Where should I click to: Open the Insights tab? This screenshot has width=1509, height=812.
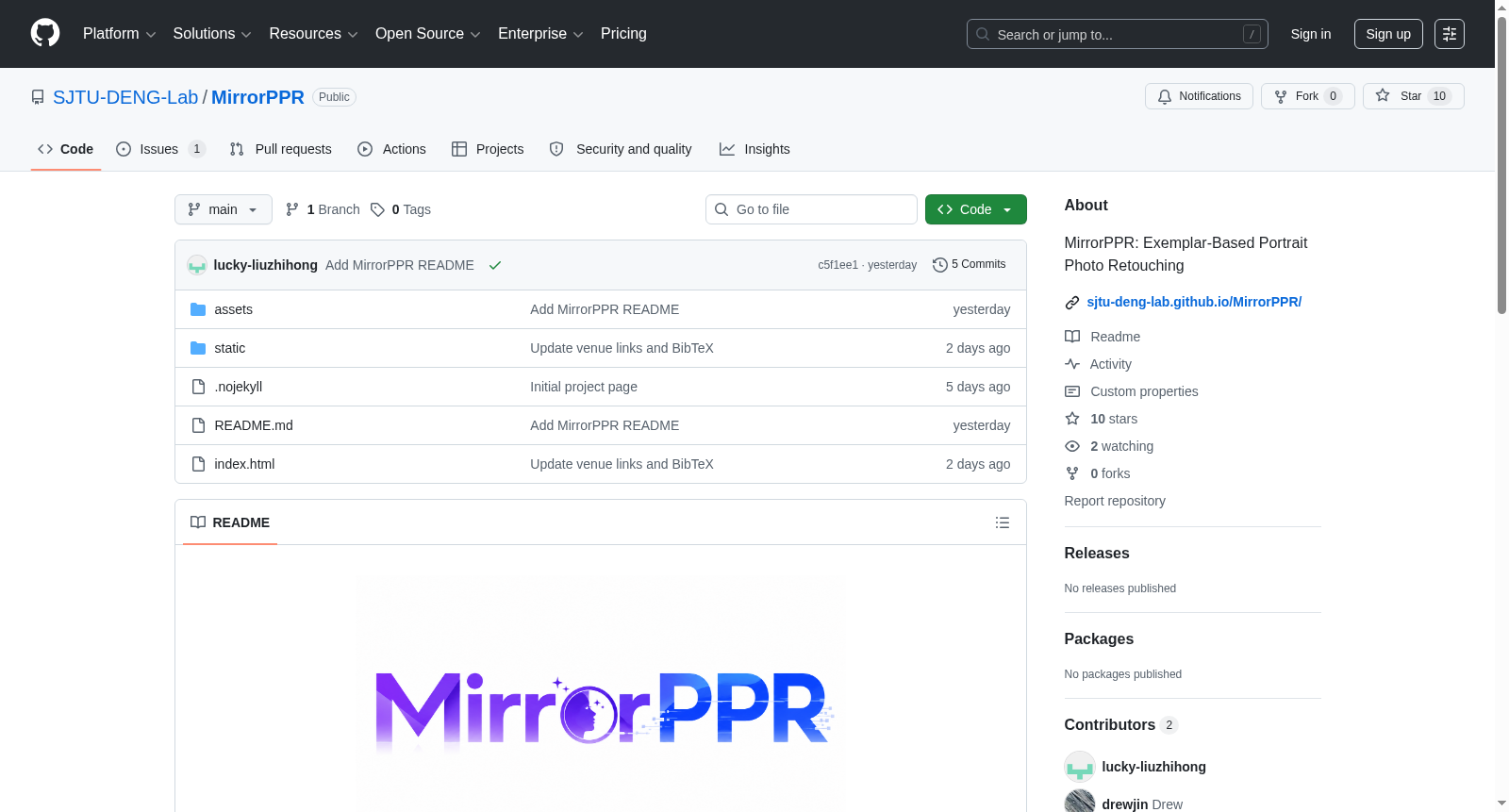754,149
